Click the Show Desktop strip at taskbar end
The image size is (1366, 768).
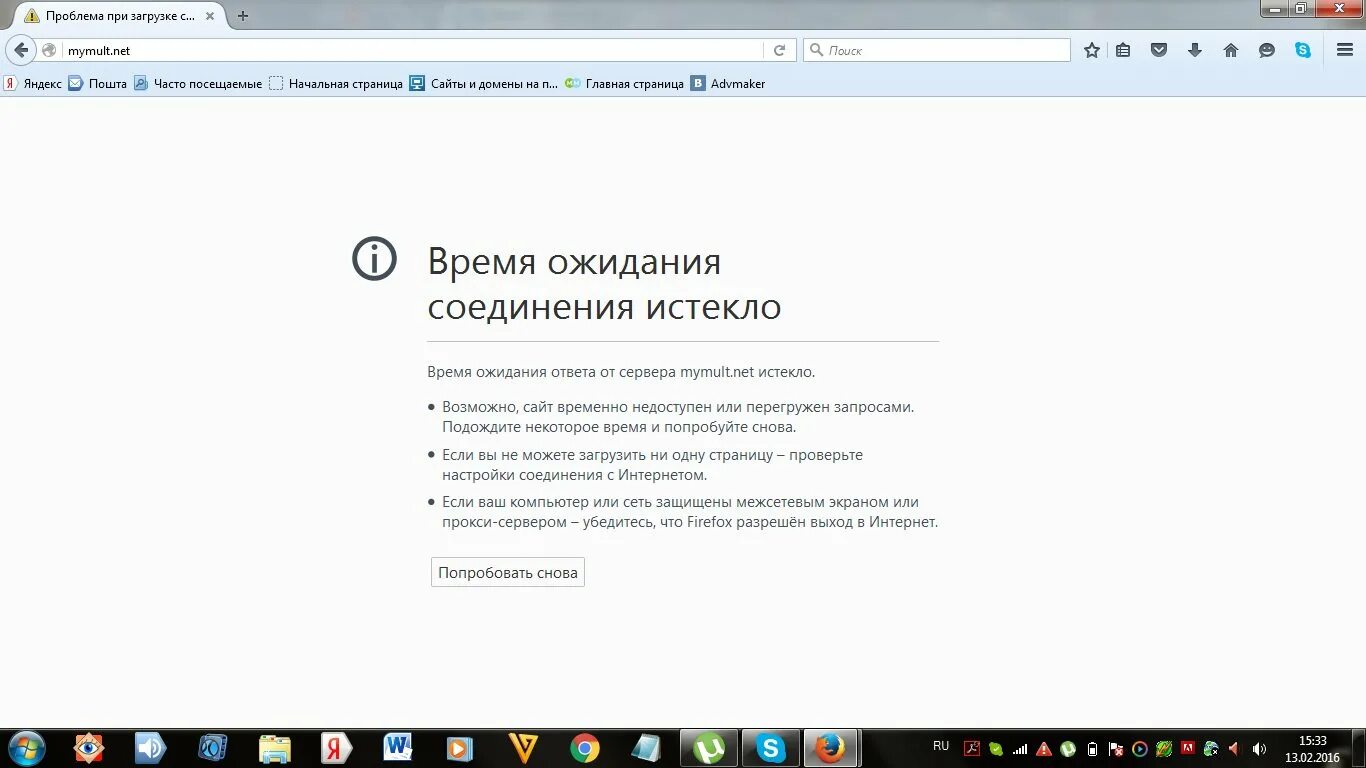click(x=1359, y=748)
